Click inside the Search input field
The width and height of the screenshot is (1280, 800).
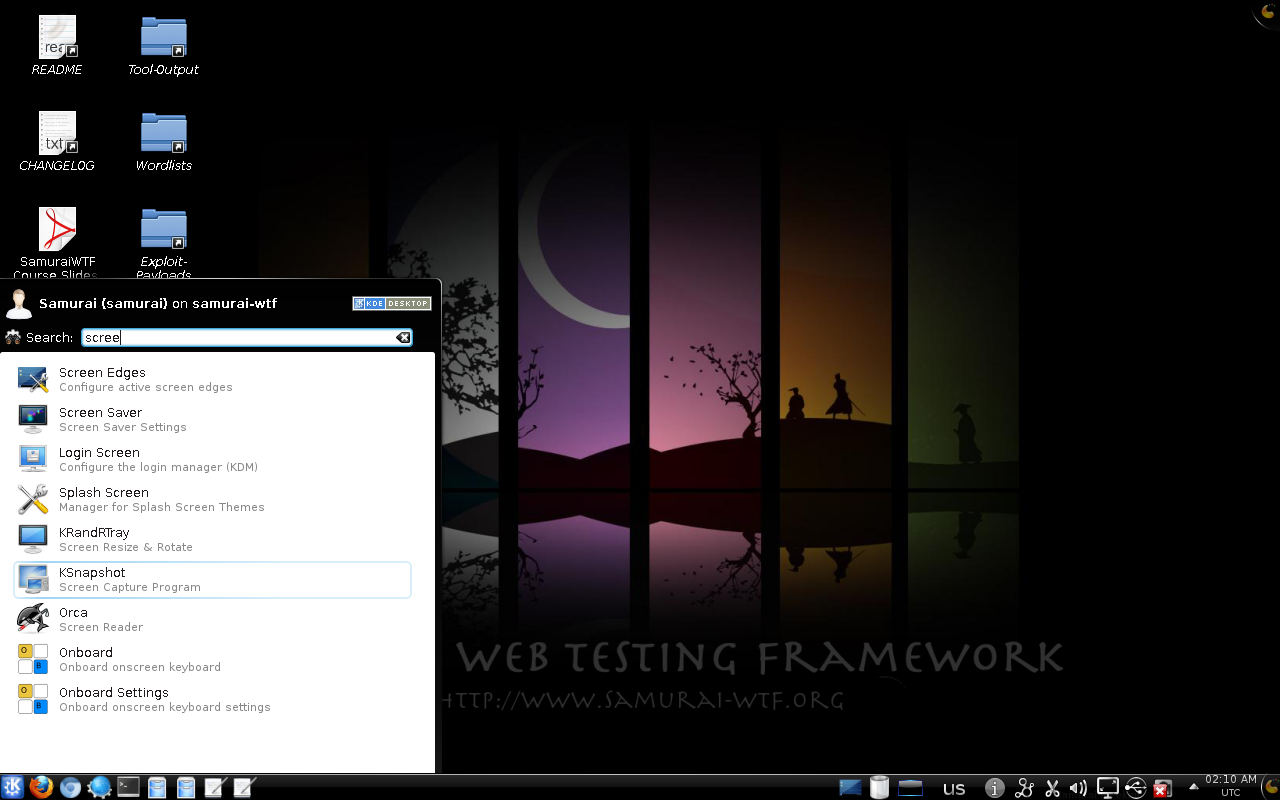[240, 337]
